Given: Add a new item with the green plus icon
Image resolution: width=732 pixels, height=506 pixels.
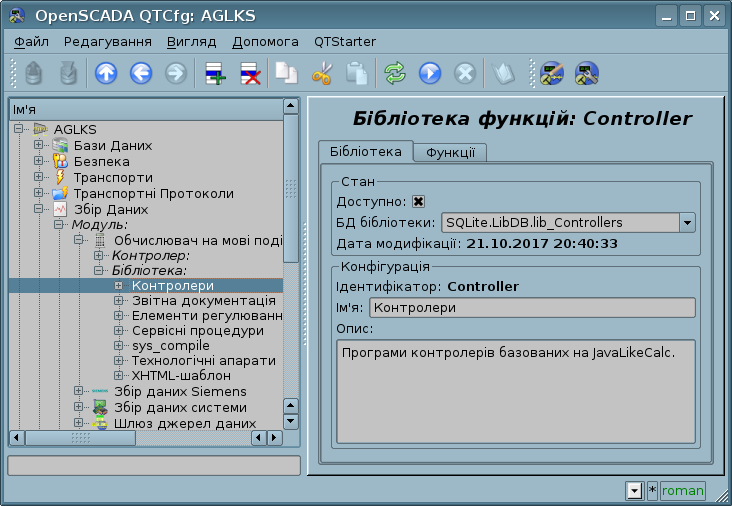Looking at the screenshot, I should tap(215, 73).
